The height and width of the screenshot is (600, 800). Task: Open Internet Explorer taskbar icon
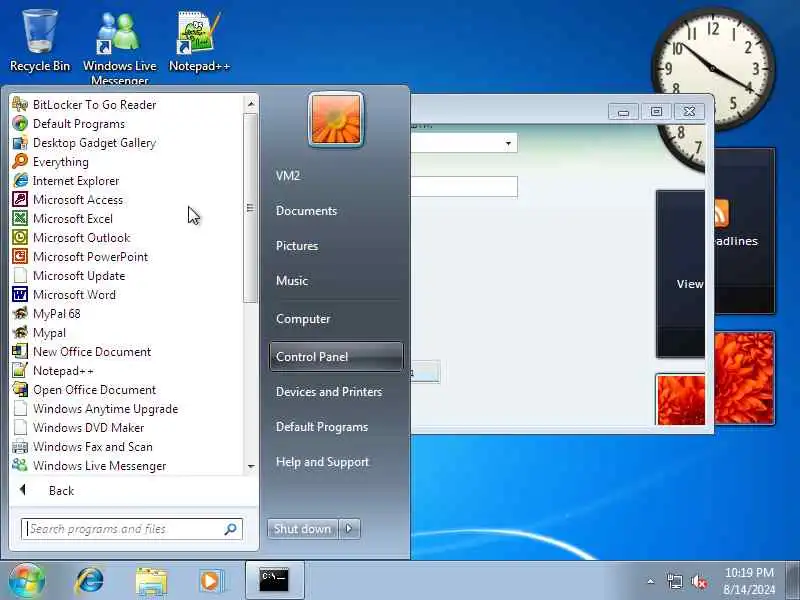tap(89, 581)
